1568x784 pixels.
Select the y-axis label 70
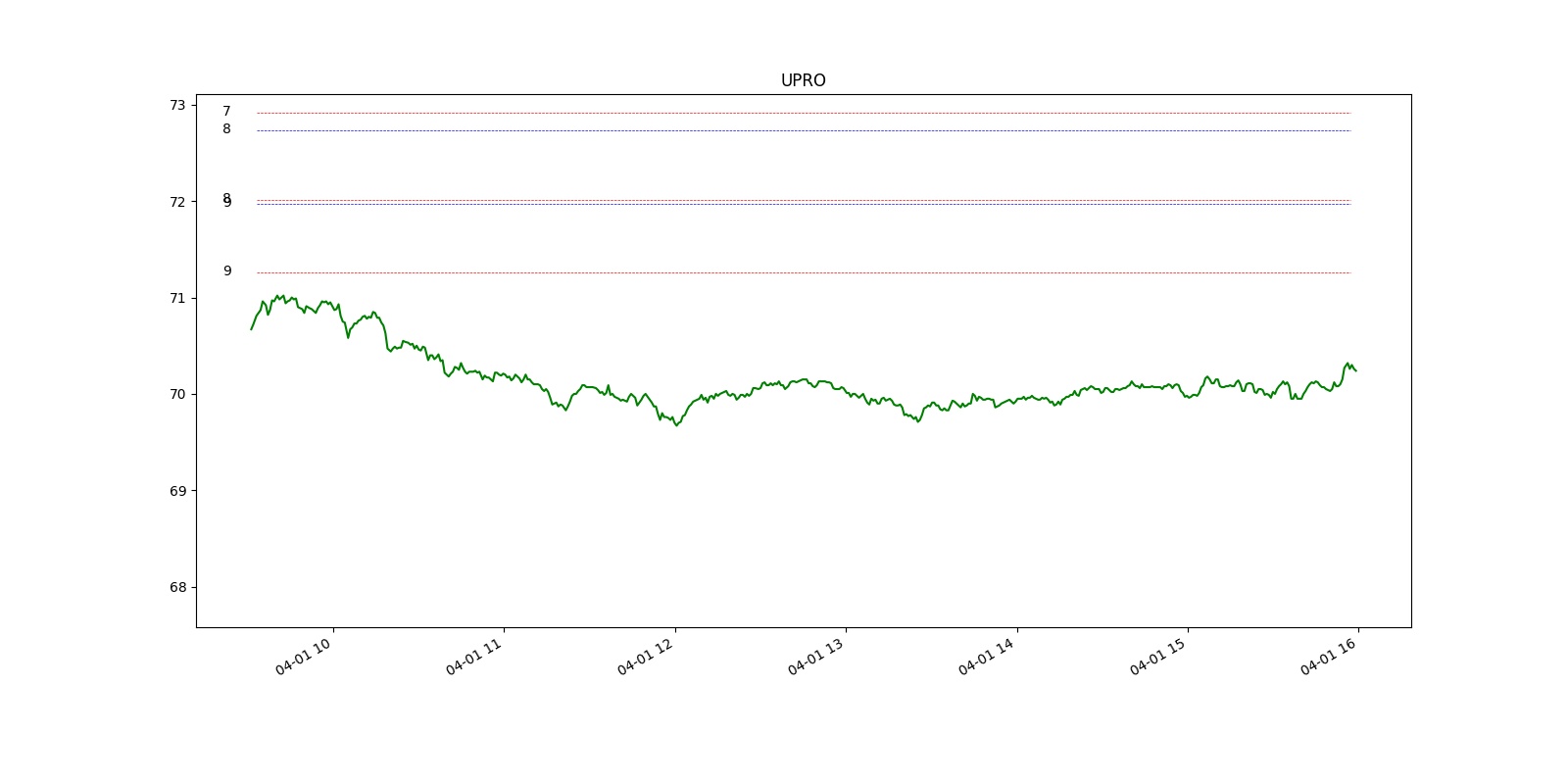pos(176,394)
